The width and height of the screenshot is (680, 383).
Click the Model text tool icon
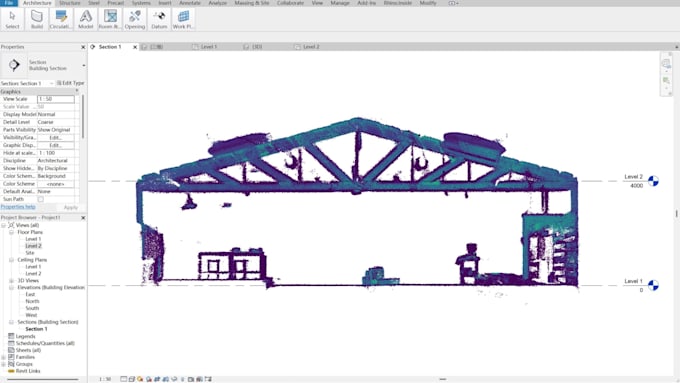(85, 20)
